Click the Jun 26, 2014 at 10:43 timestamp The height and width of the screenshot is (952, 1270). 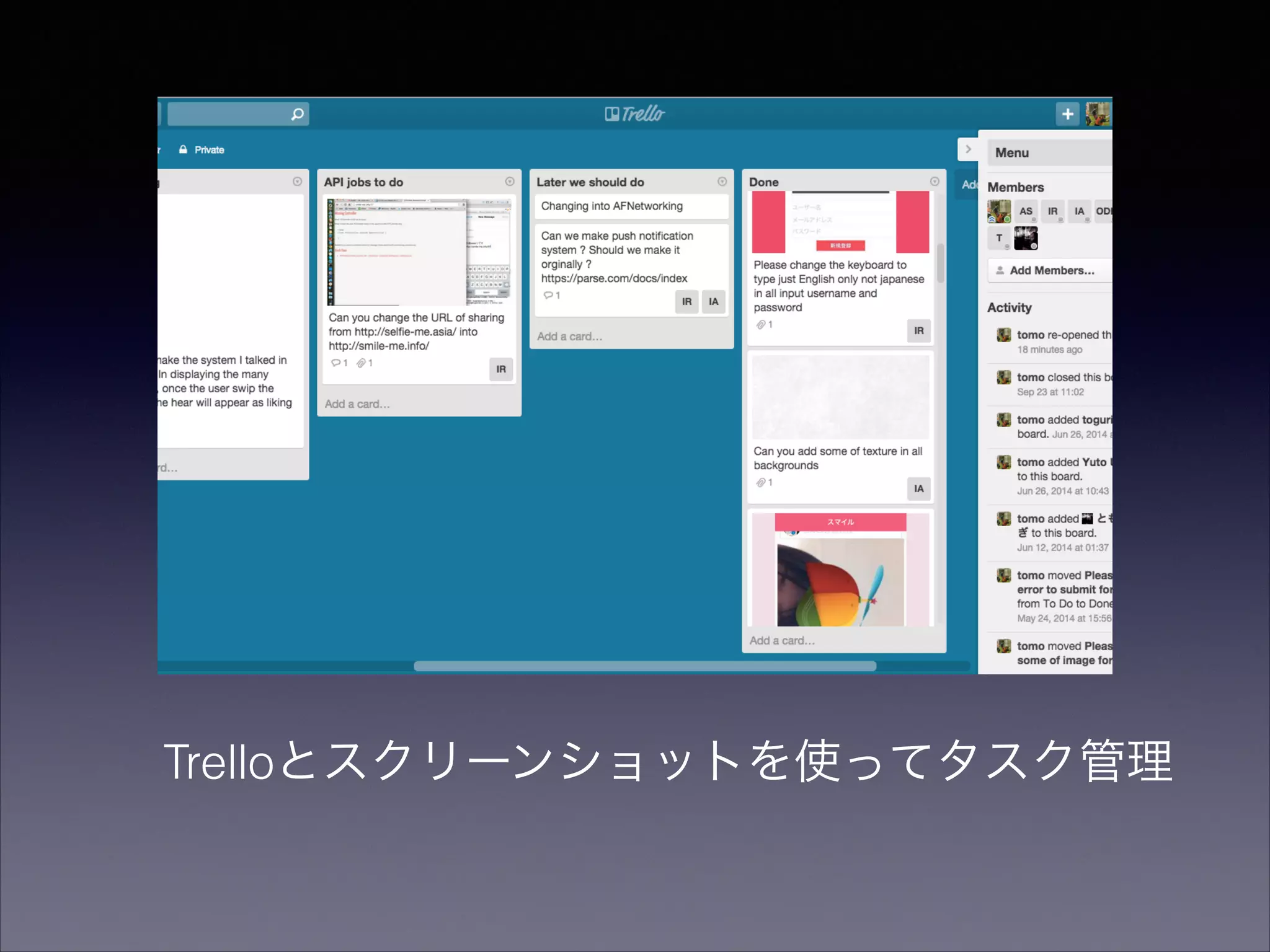[x=1063, y=491]
